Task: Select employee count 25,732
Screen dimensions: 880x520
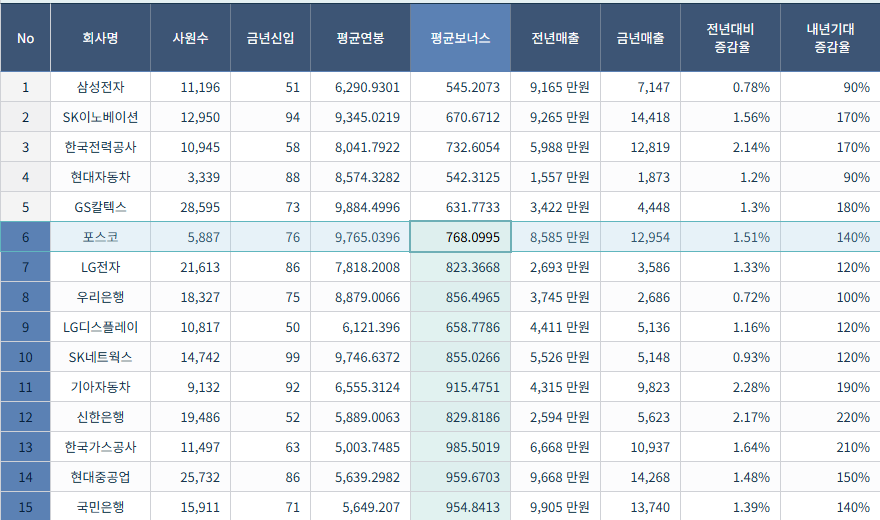Action: click(190, 477)
